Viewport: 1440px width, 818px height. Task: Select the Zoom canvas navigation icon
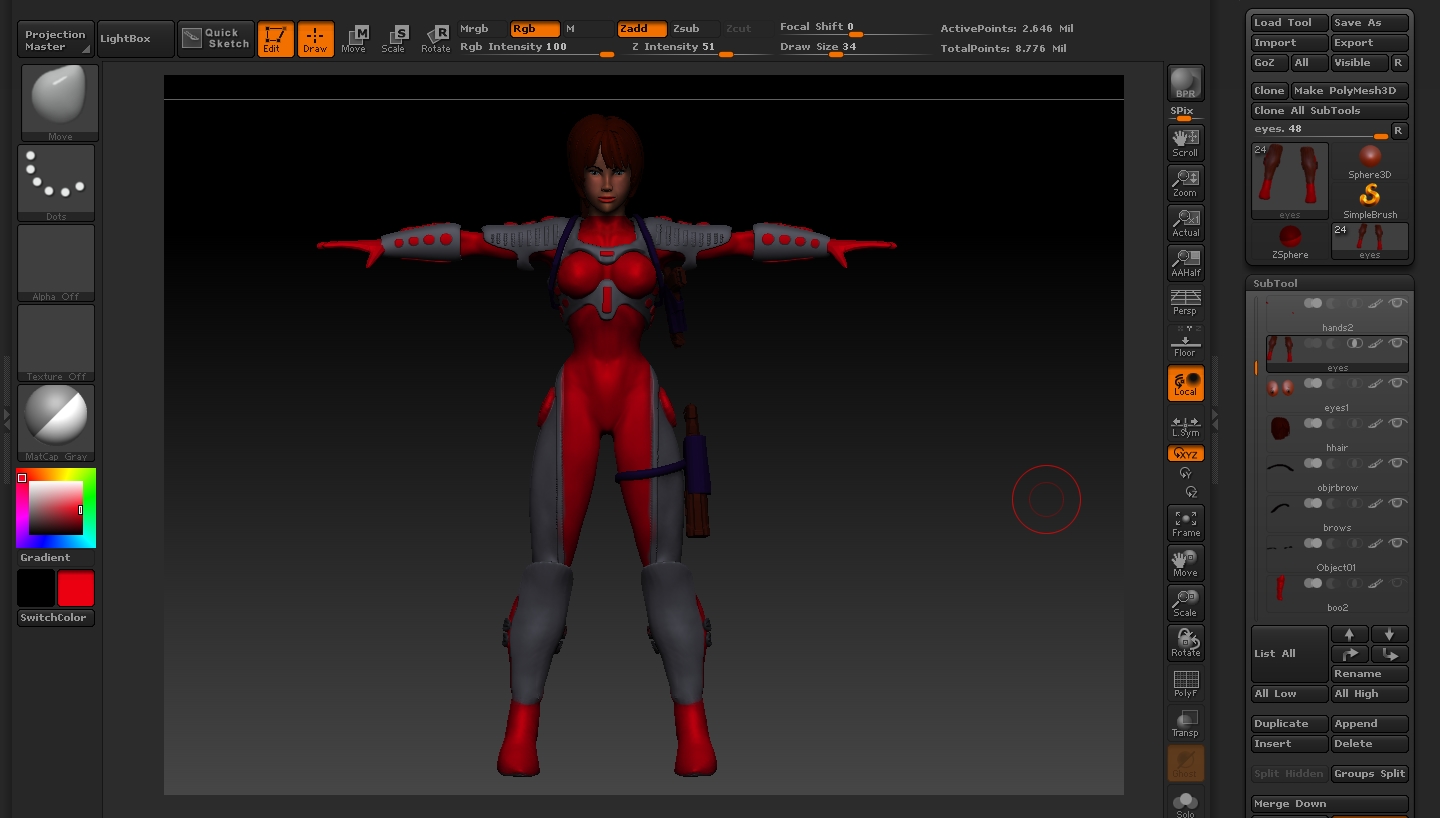pos(1185,183)
